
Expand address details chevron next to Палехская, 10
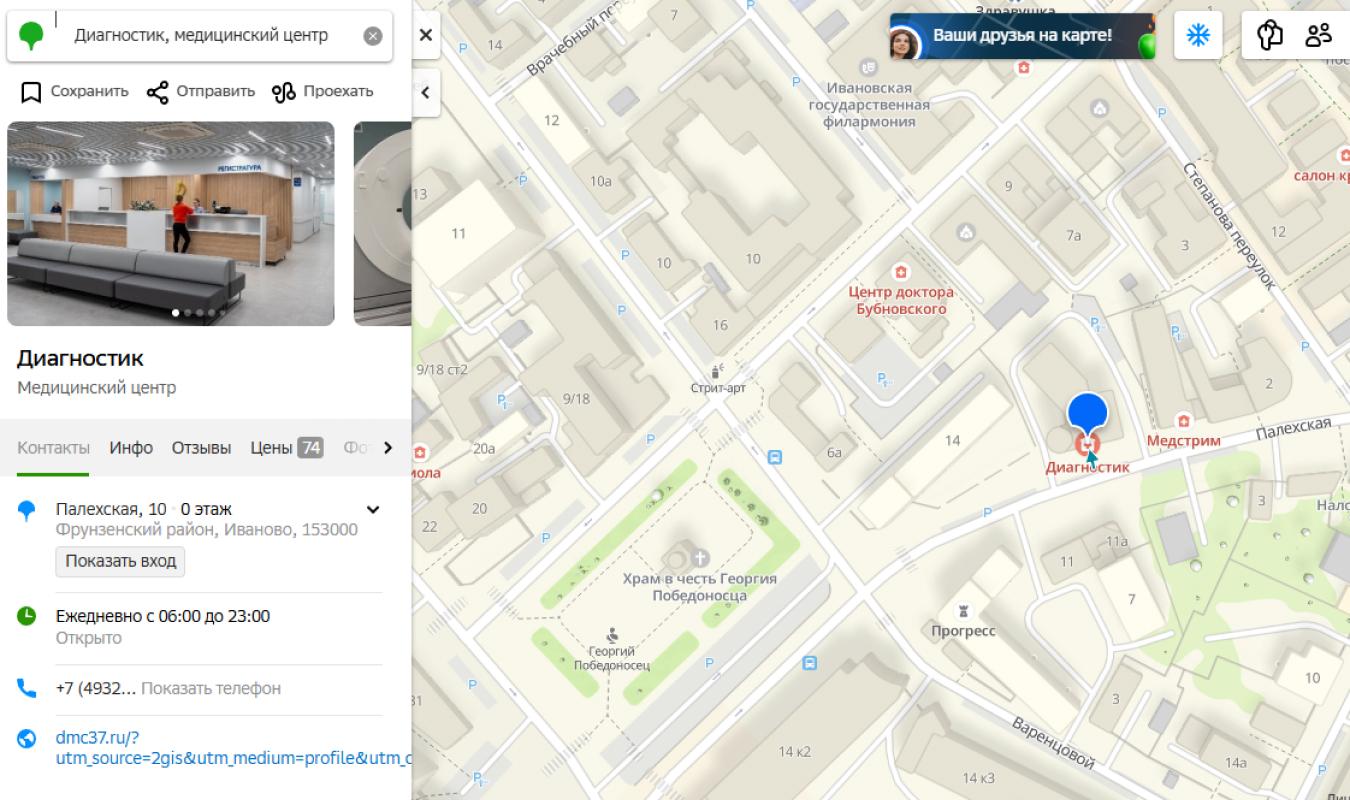pyautogui.click(x=373, y=509)
